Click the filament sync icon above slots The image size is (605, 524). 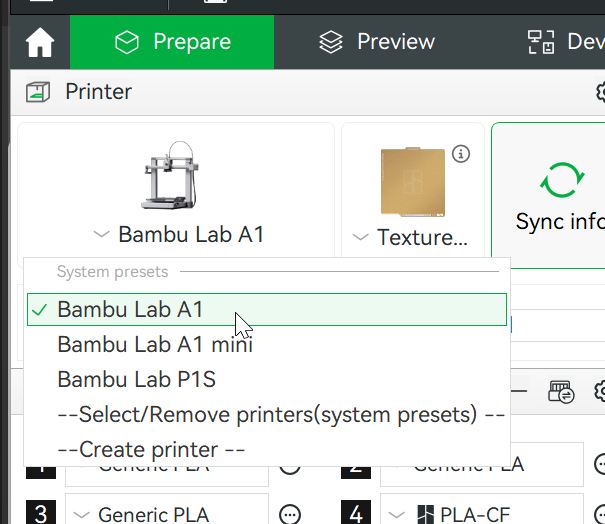560,392
